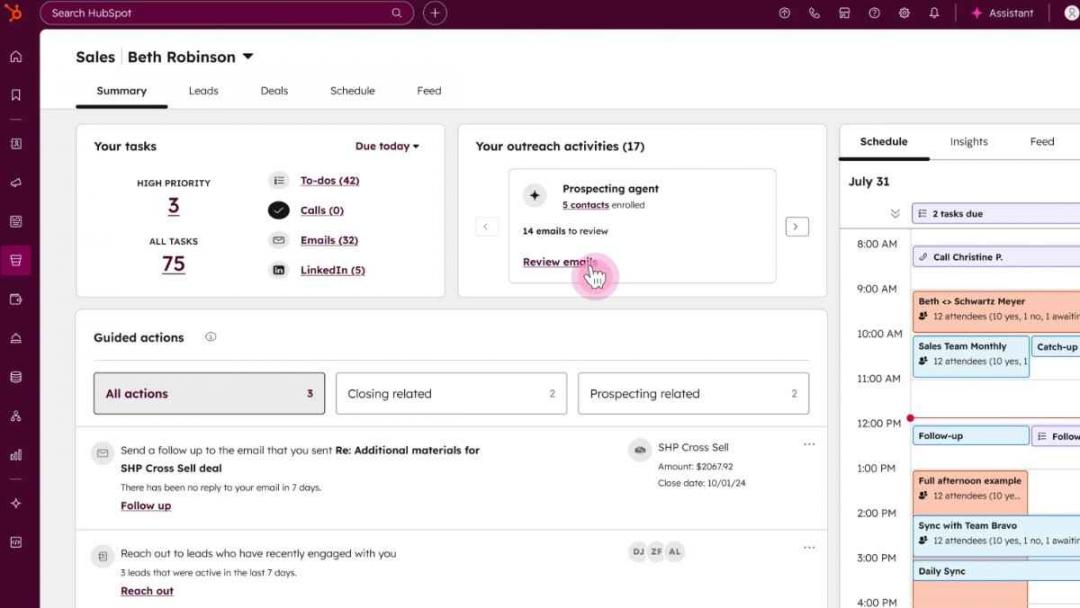Image resolution: width=1080 pixels, height=608 pixels.
Task: Open the Content sidebar icon
Action: tap(16, 222)
